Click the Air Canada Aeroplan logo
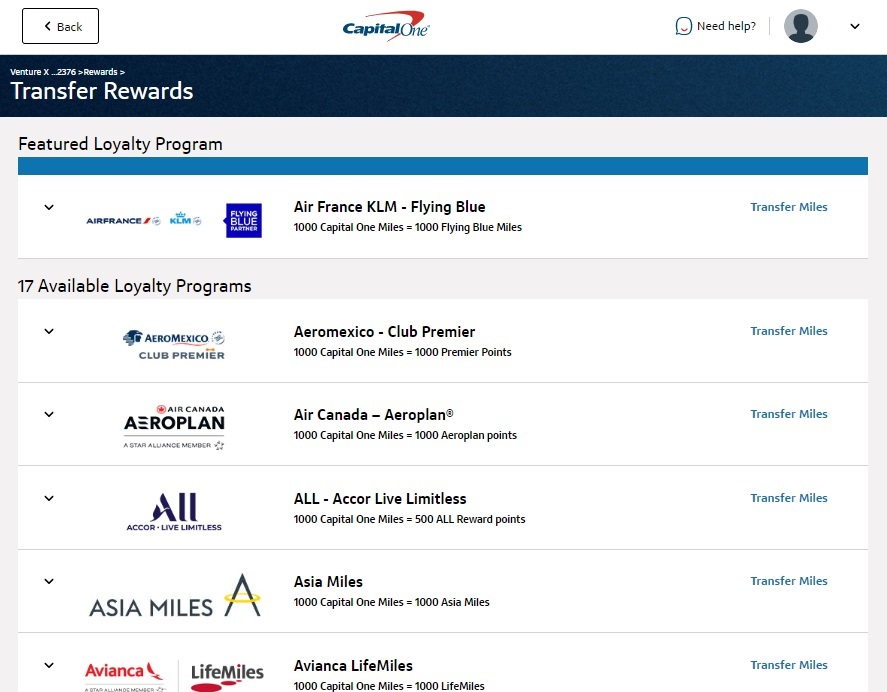 click(174, 427)
